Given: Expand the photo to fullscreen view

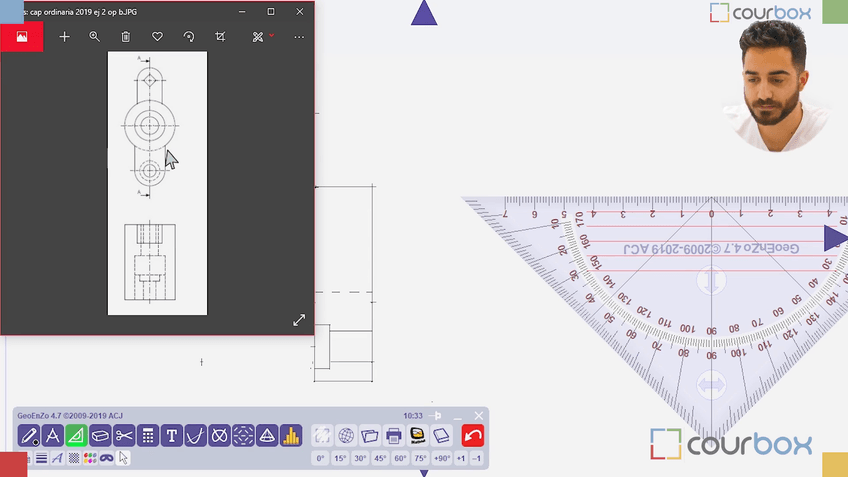Looking at the screenshot, I should coord(299,320).
